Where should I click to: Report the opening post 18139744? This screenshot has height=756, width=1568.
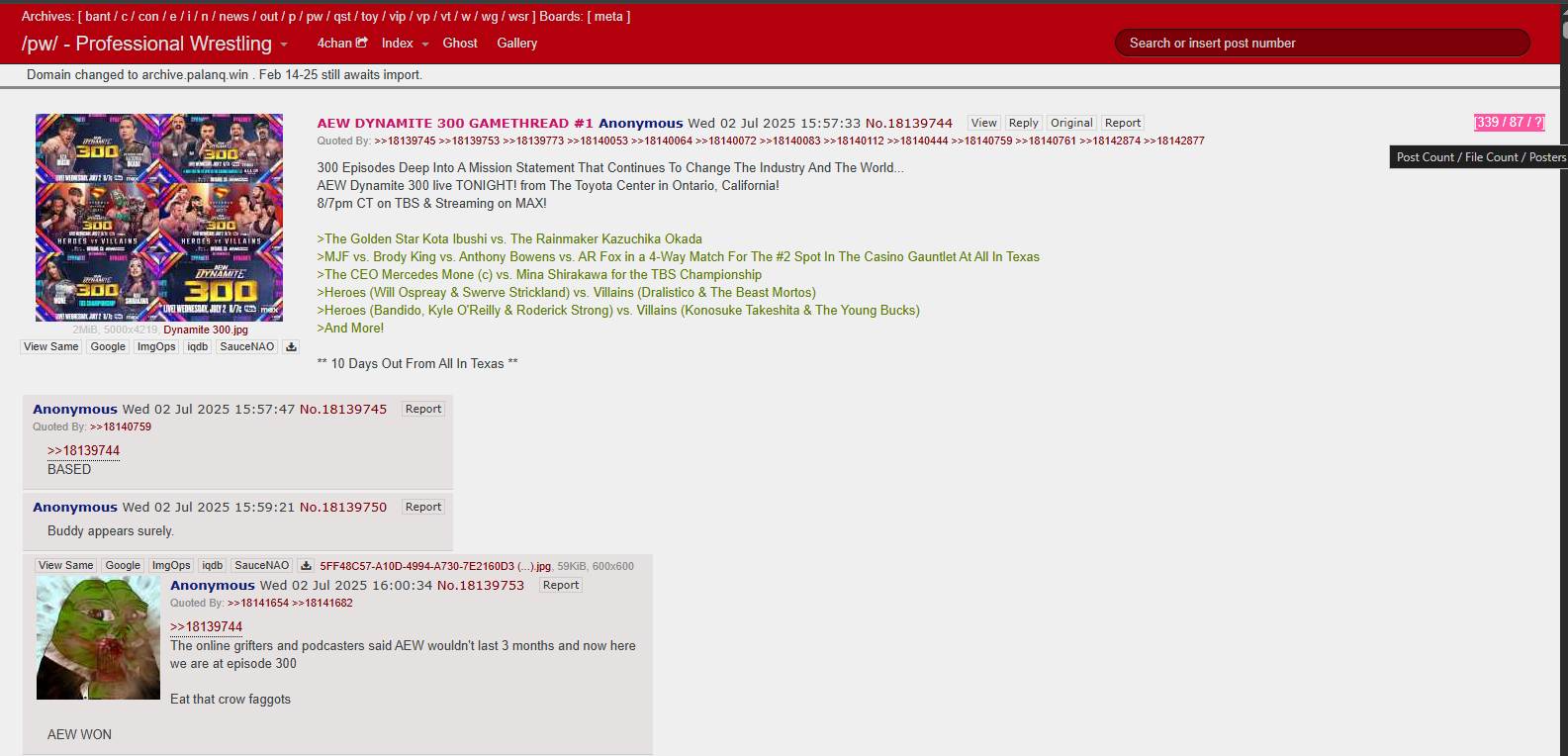click(1123, 123)
